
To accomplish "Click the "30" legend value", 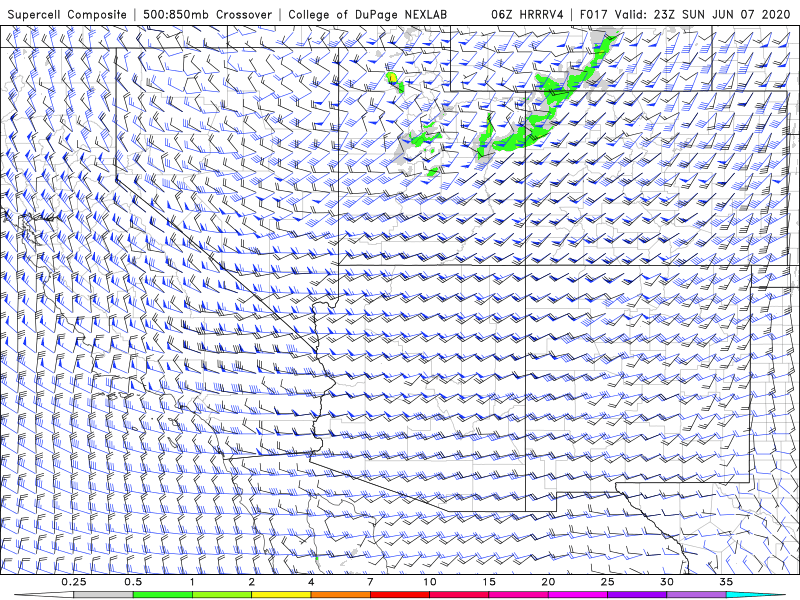I will [667, 582].
